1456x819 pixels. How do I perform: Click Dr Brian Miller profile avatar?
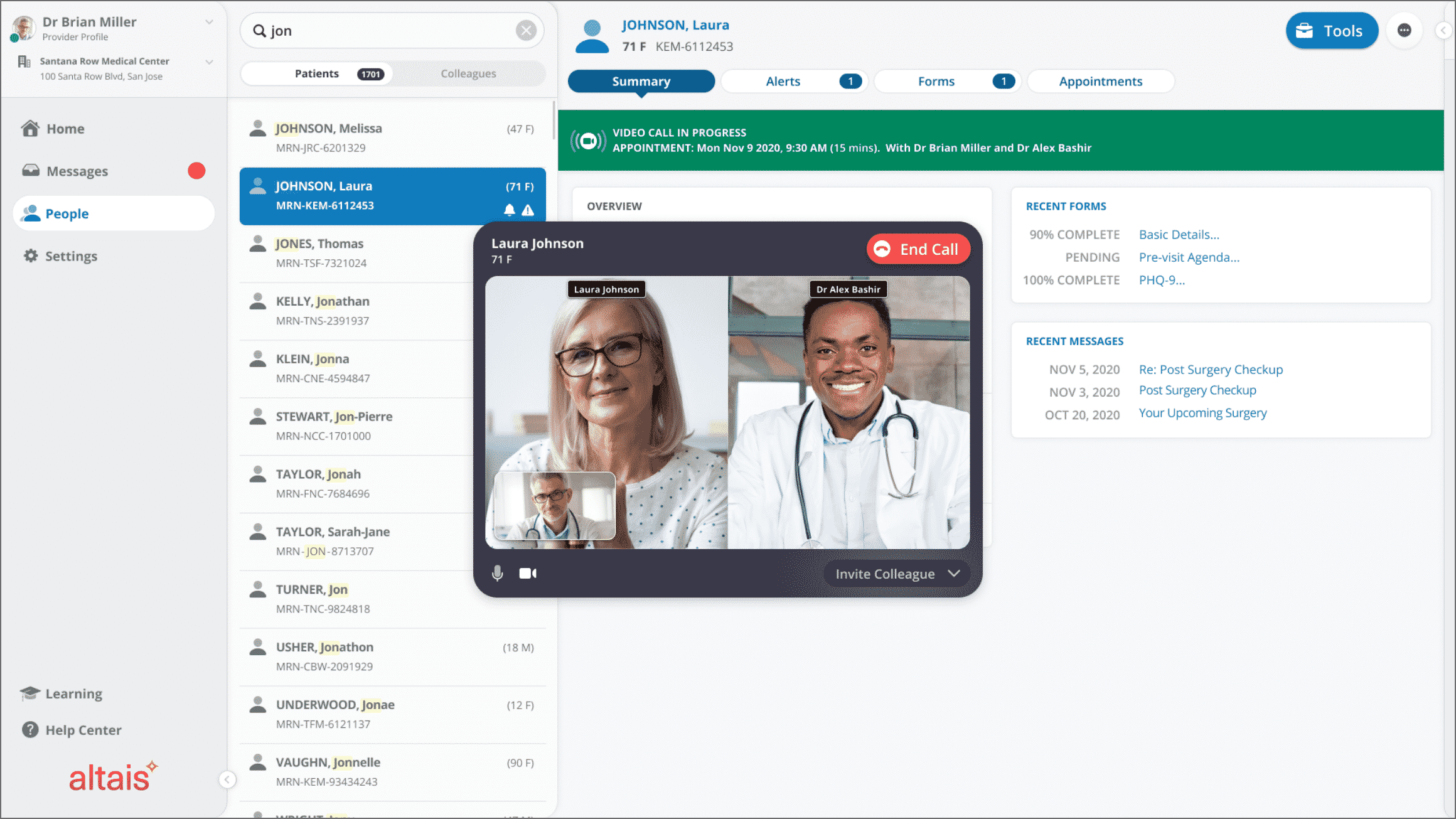click(23, 29)
